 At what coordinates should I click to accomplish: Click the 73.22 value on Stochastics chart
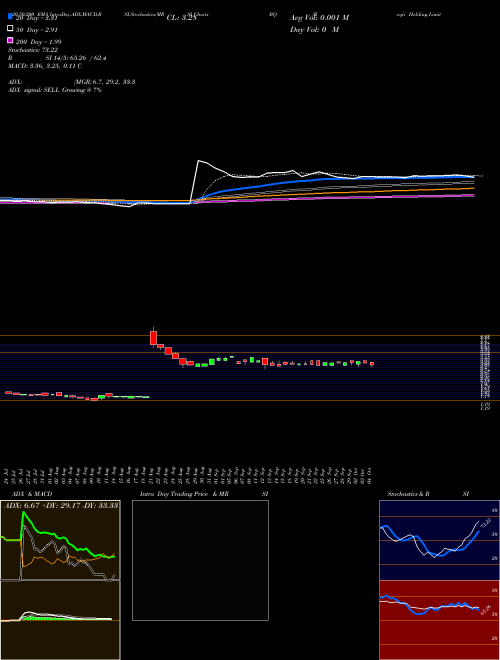(x=484, y=524)
